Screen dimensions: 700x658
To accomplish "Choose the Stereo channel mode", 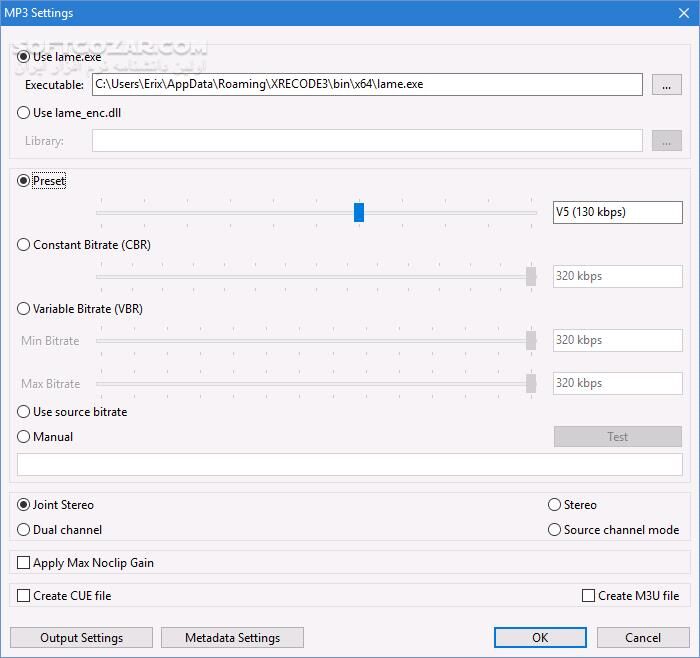I will [554, 505].
